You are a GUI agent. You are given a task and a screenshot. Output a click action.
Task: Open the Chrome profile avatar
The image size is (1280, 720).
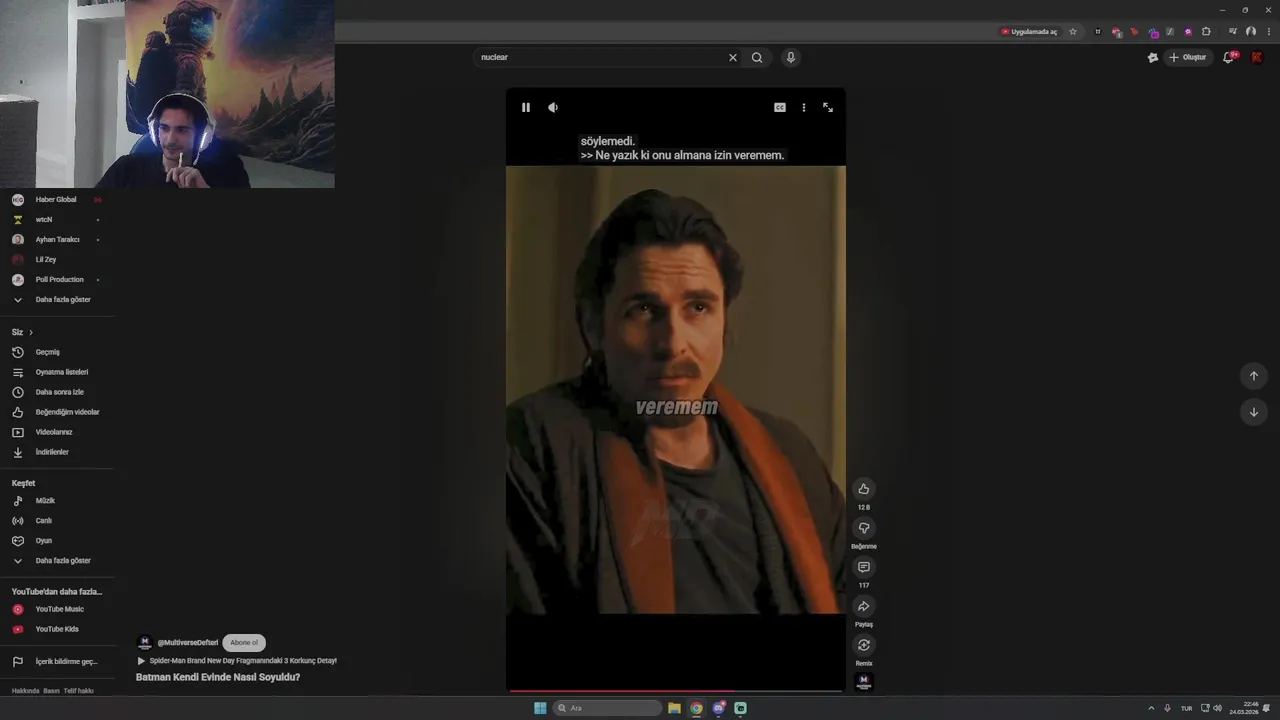[1251, 32]
